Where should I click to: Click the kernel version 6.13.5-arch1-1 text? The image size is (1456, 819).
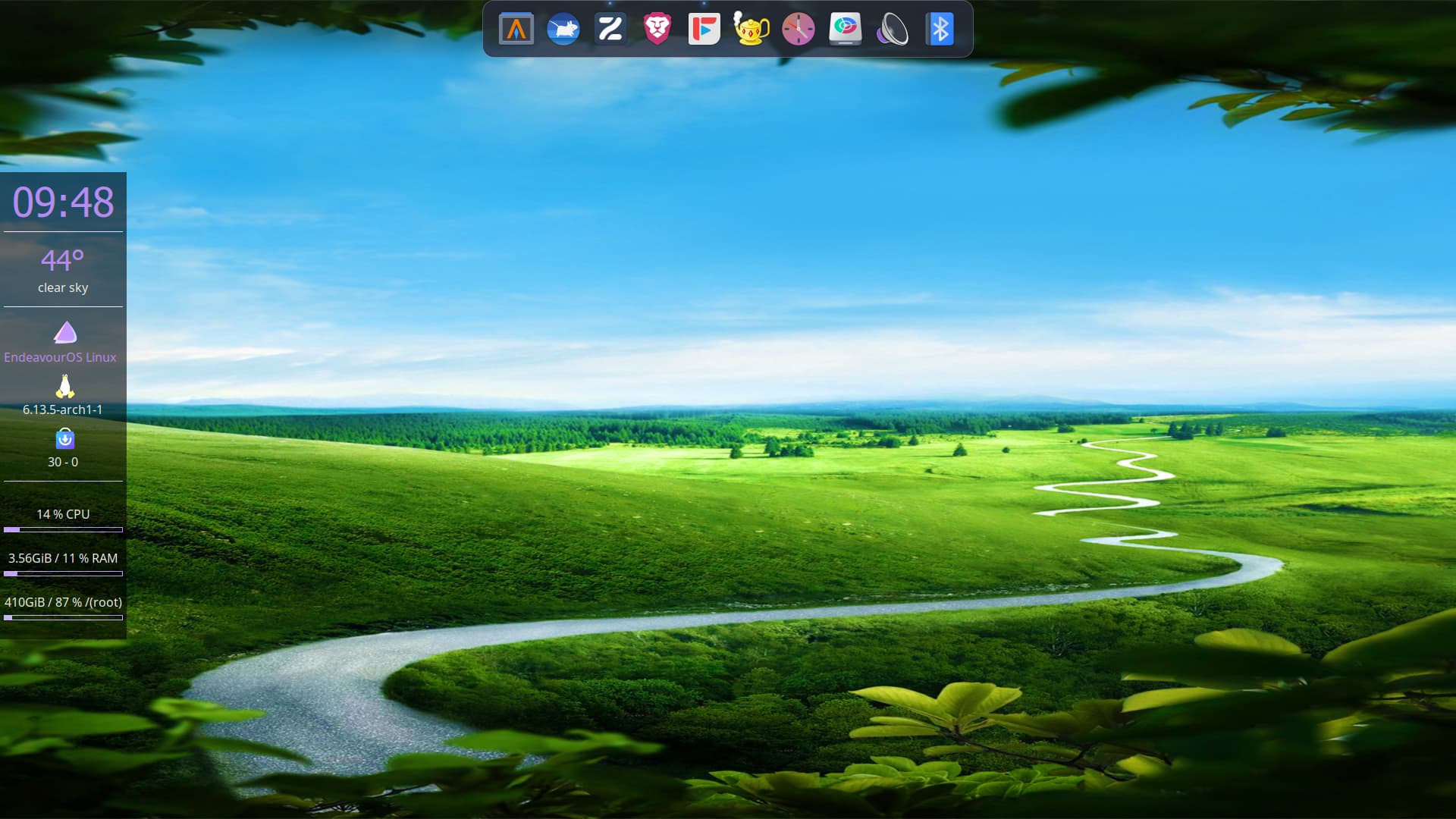click(x=62, y=409)
